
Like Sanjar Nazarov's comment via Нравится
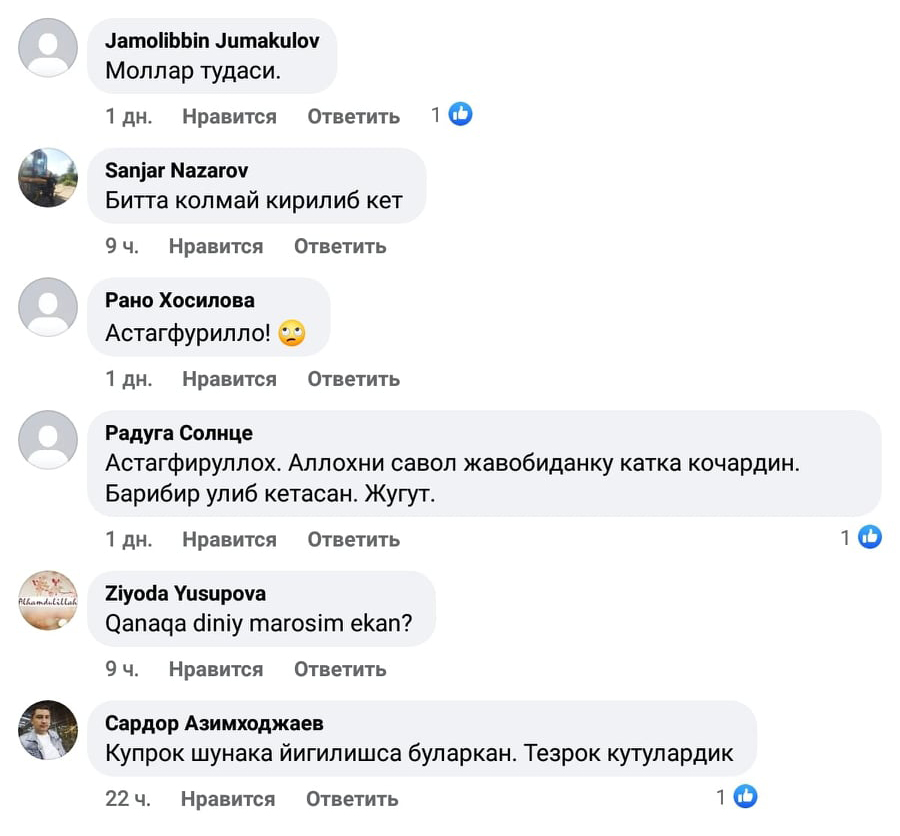pyautogui.click(x=216, y=246)
